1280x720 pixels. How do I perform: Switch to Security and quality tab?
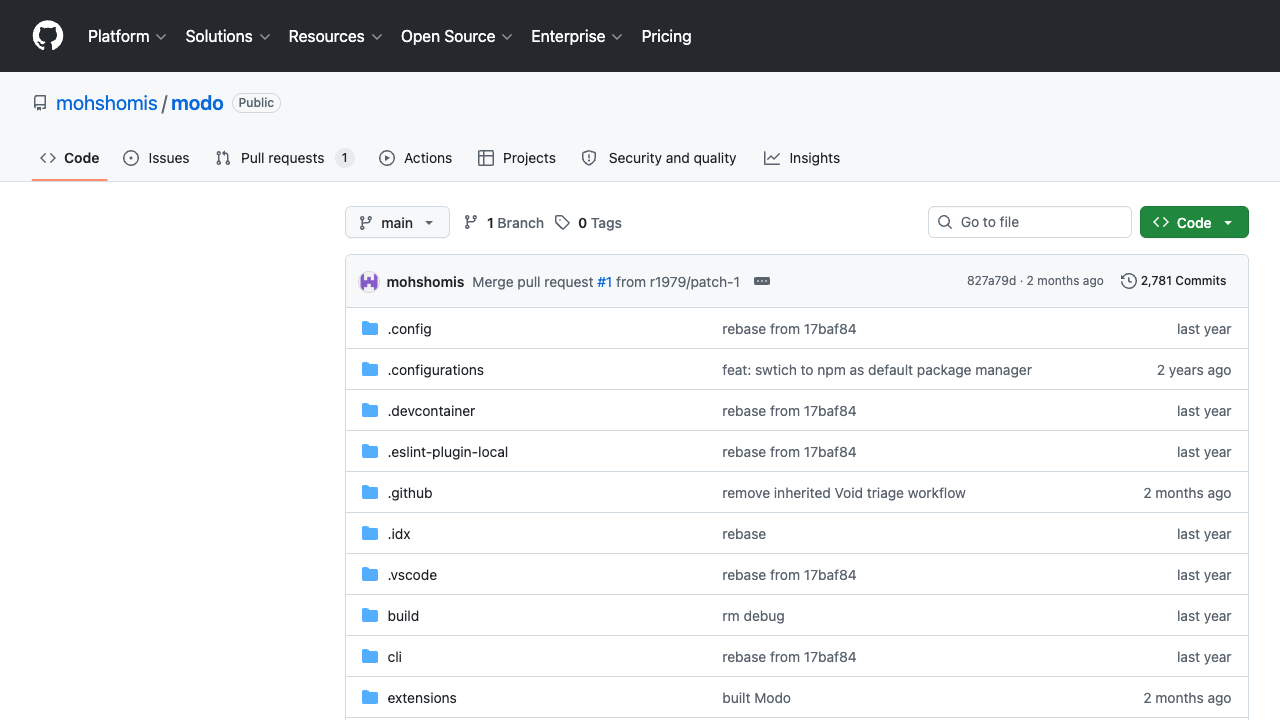tap(659, 158)
